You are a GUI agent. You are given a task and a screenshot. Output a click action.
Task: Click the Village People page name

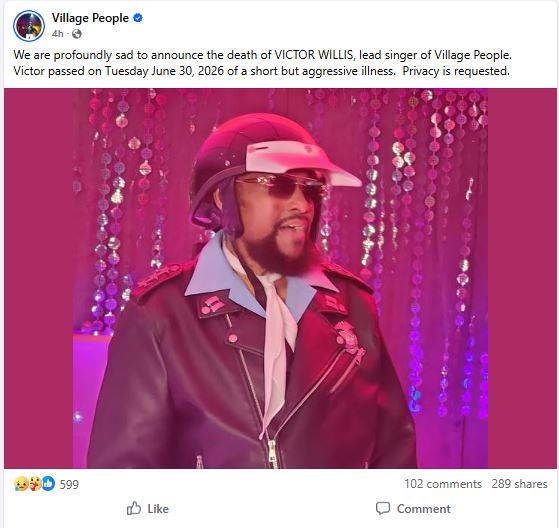(x=90, y=18)
